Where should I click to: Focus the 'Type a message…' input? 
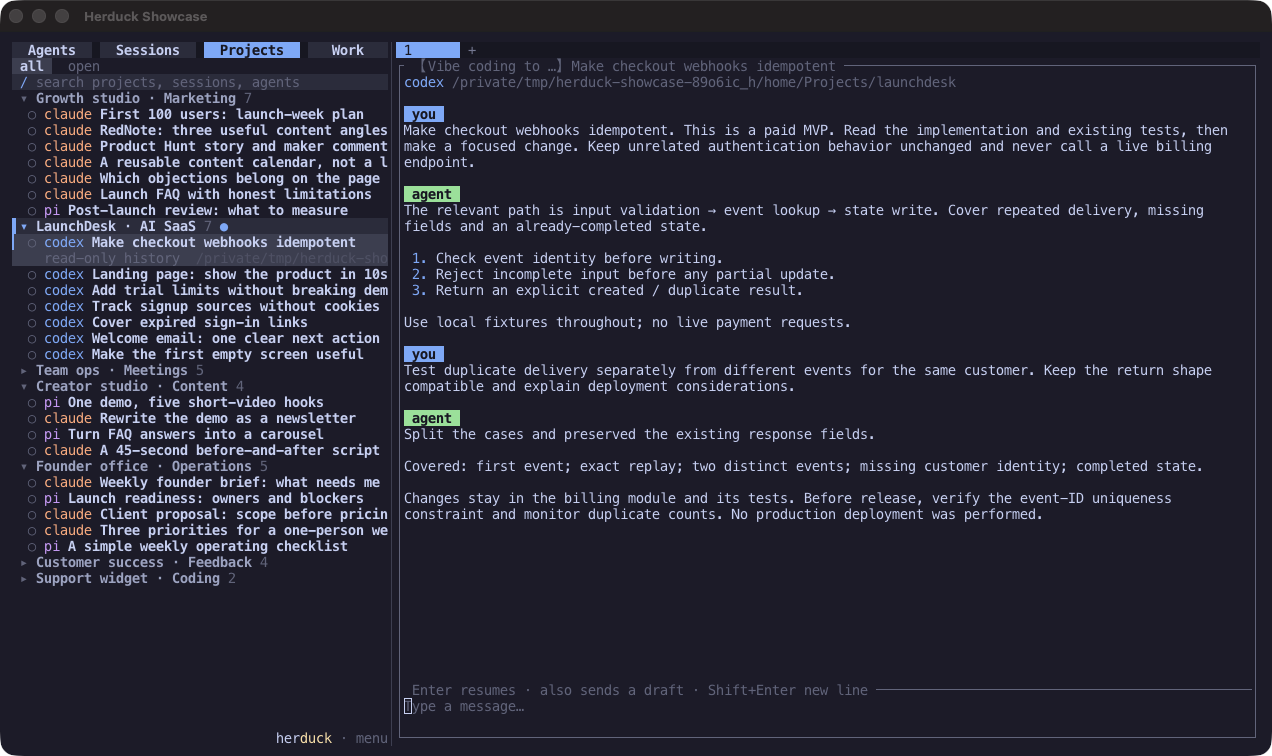(826, 706)
